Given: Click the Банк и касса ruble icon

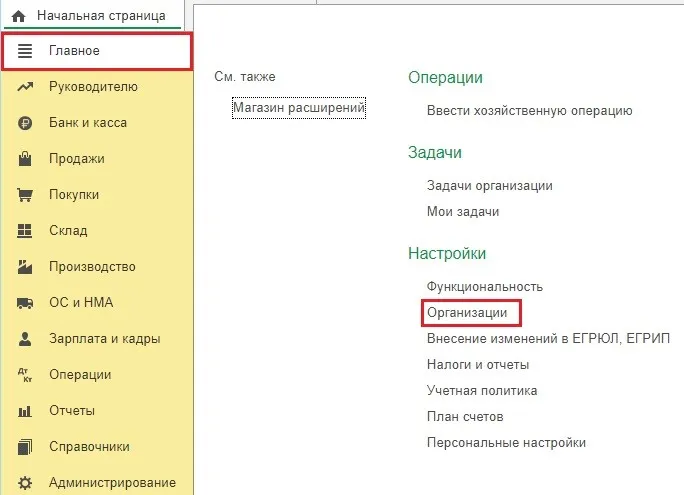Looking at the screenshot, I should click(25, 123).
